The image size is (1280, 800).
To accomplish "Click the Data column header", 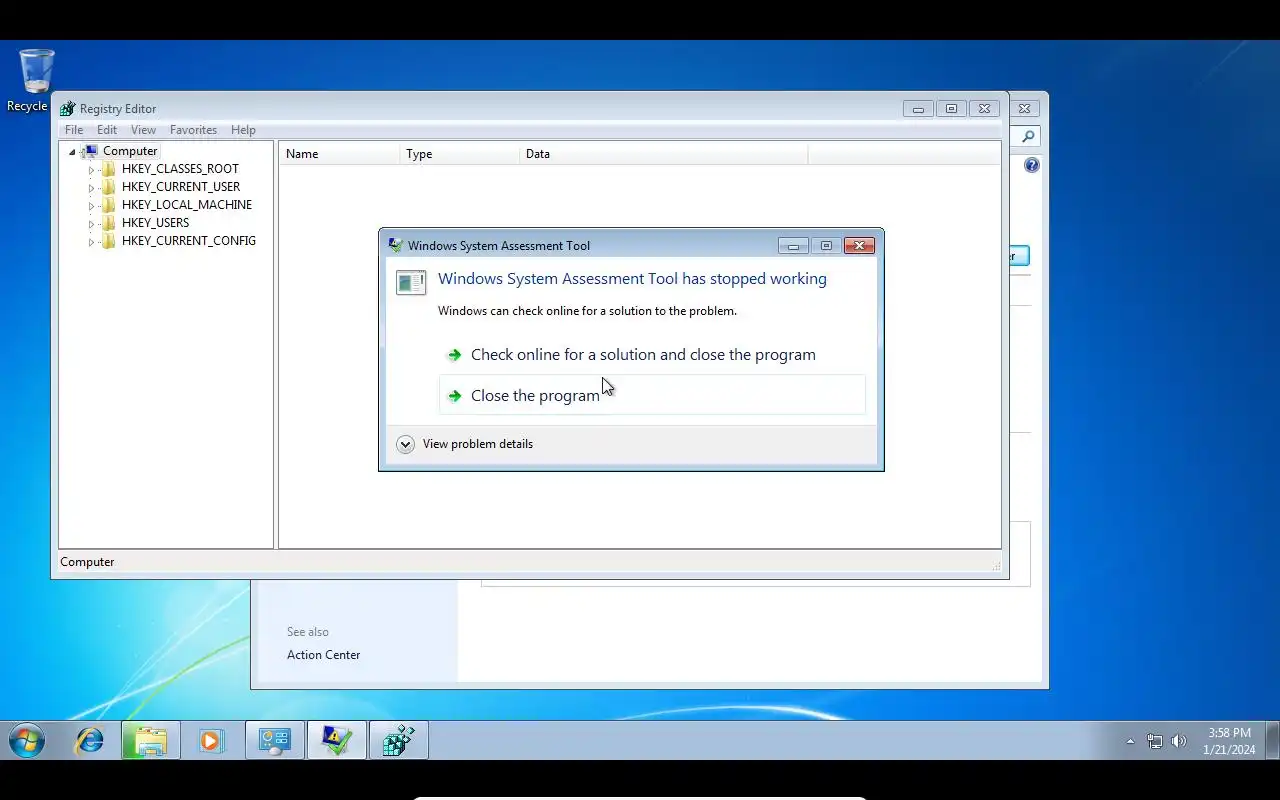I will coord(663,154).
